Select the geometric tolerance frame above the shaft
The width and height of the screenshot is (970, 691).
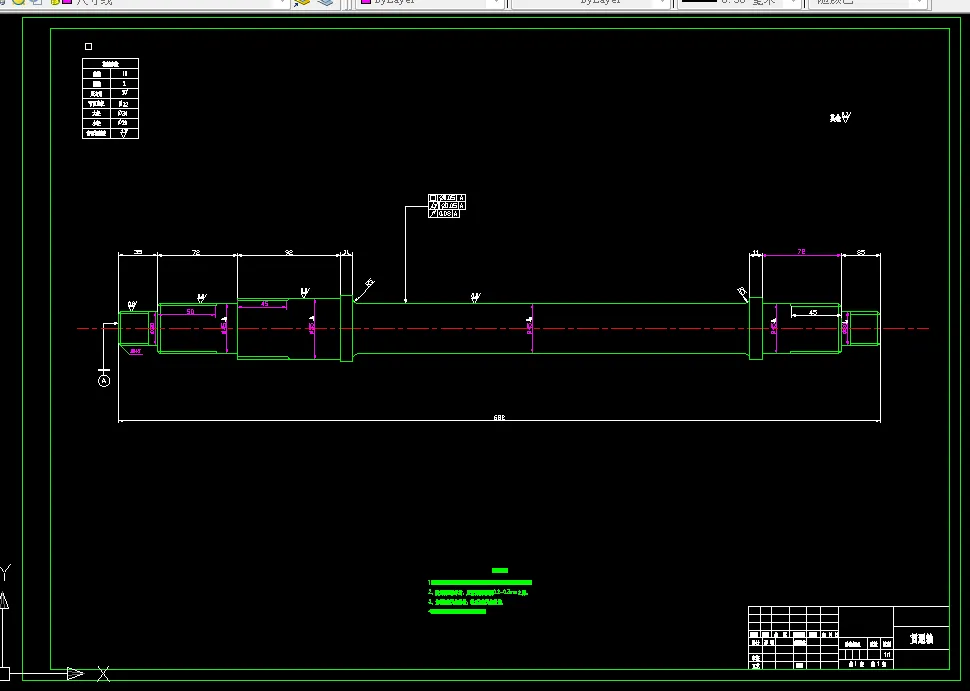[447, 206]
